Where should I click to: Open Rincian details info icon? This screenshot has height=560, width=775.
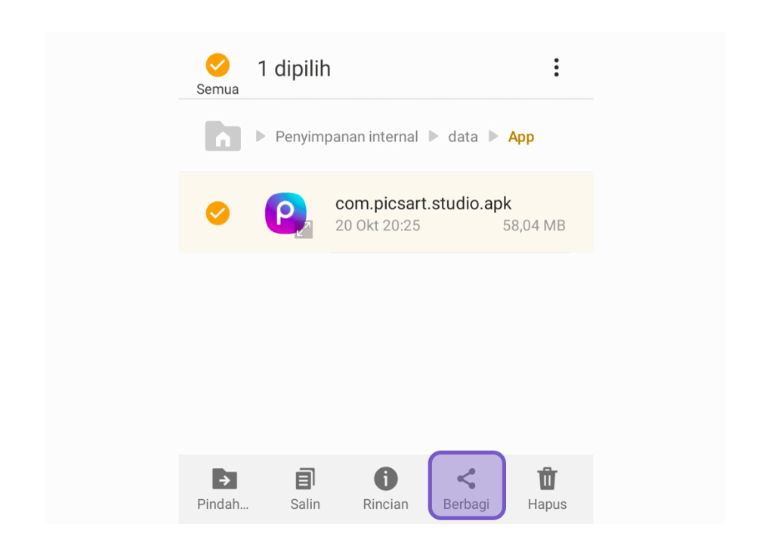[386, 478]
